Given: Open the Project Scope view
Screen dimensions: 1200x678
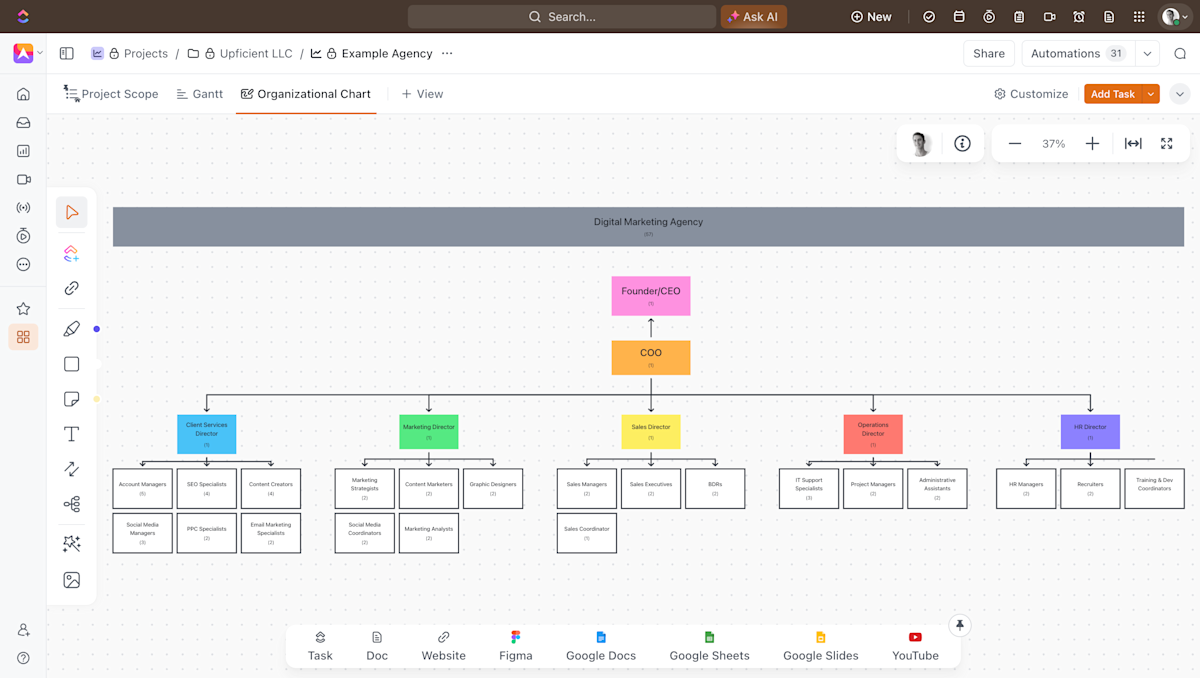Looking at the screenshot, I should pos(120,93).
